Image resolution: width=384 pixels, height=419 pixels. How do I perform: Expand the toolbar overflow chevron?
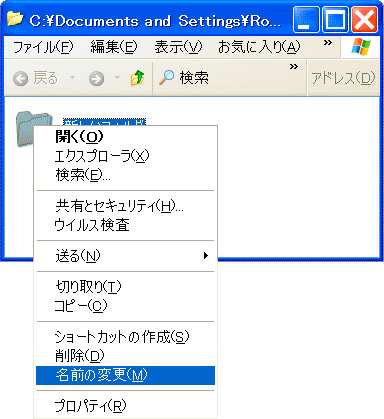[x=294, y=67]
